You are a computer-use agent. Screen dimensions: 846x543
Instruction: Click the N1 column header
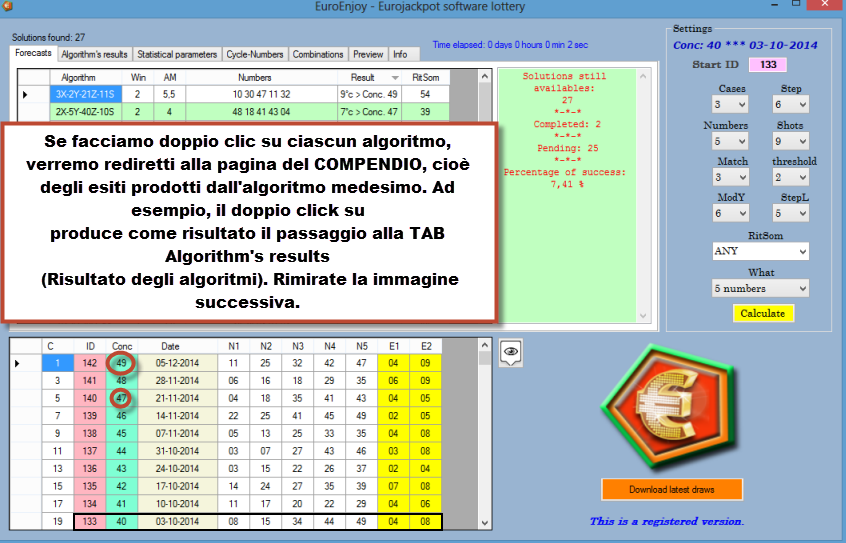coord(234,346)
